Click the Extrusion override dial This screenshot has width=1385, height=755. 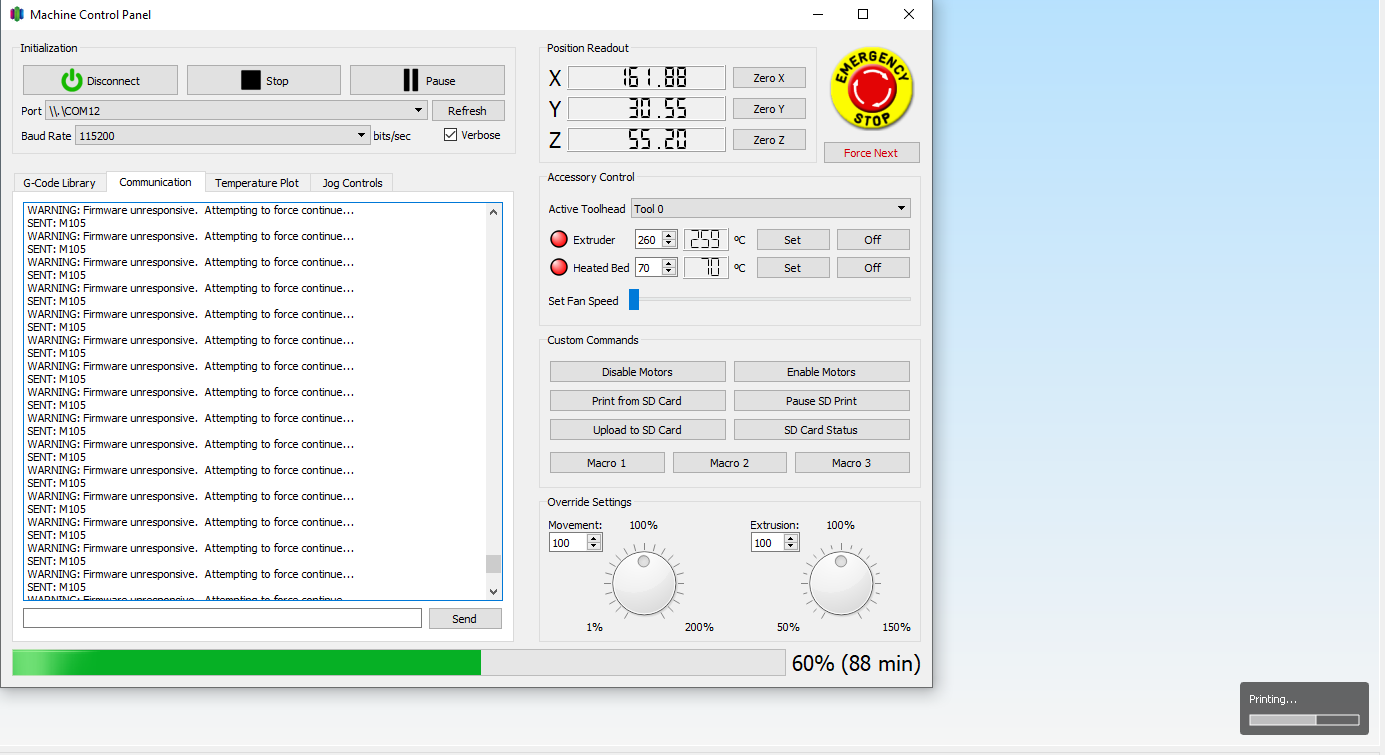point(841,584)
